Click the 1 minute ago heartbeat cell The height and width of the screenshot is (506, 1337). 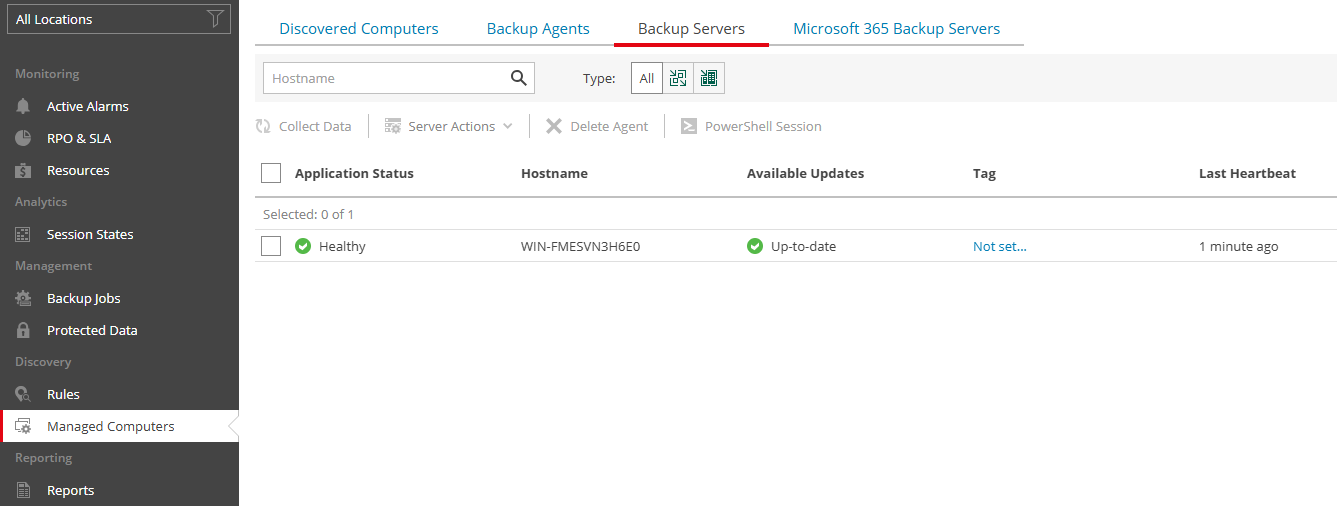(1238, 246)
